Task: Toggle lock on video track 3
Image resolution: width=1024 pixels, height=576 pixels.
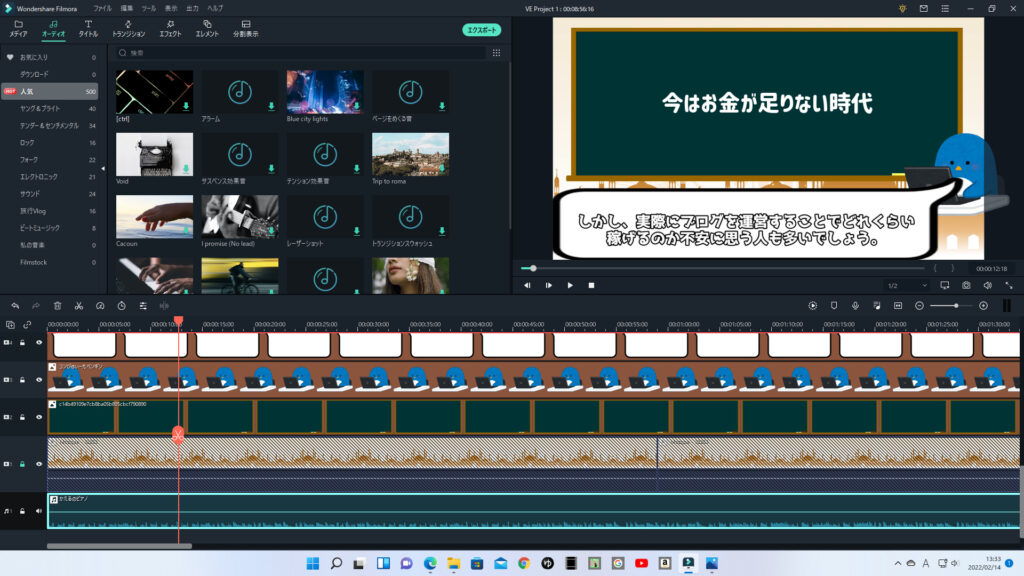Action: coord(23,379)
